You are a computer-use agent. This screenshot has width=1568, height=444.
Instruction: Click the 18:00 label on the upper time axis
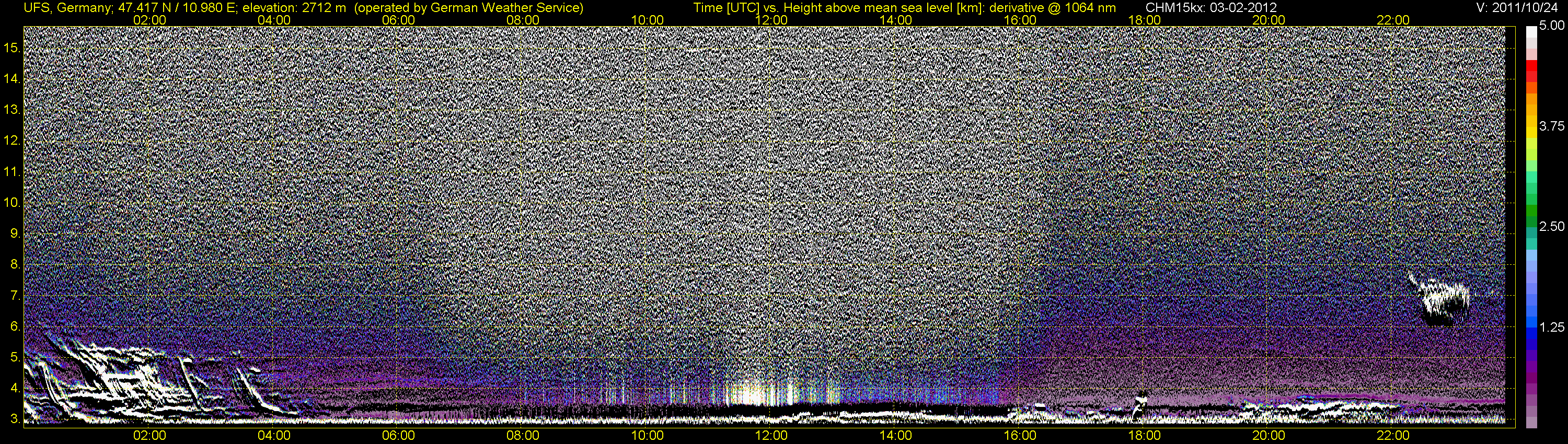1144,20
